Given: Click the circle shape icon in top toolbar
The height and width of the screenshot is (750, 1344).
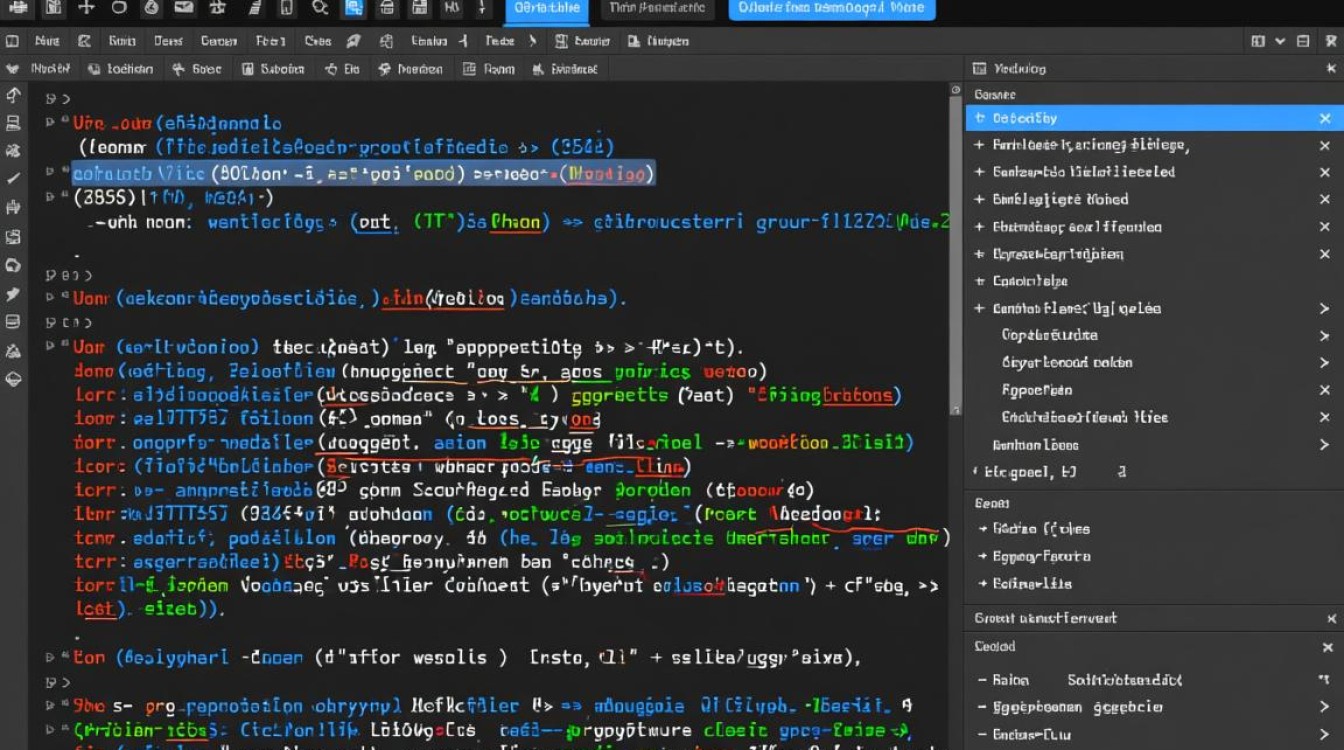Looking at the screenshot, I should click(x=119, y=8).
